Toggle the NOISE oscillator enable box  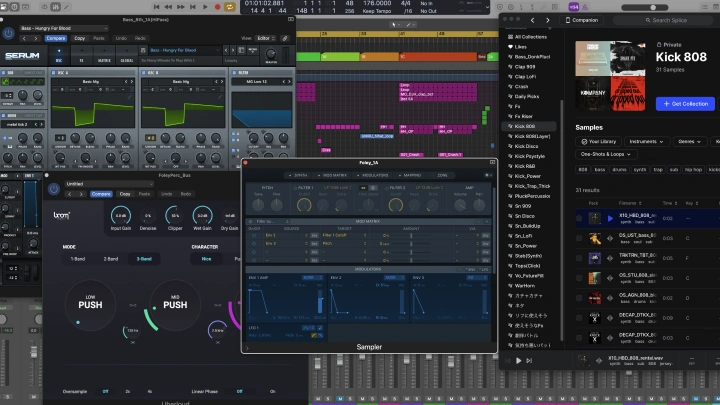(x=3, y=116)
